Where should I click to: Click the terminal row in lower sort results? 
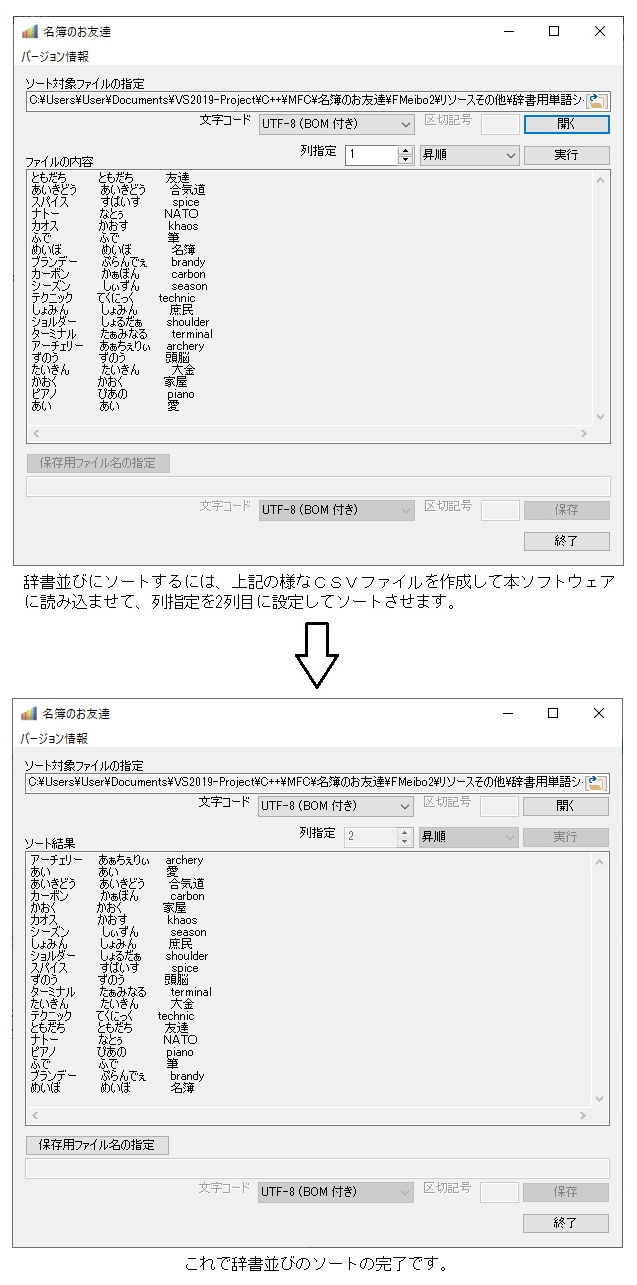click(x=121, y=992)
